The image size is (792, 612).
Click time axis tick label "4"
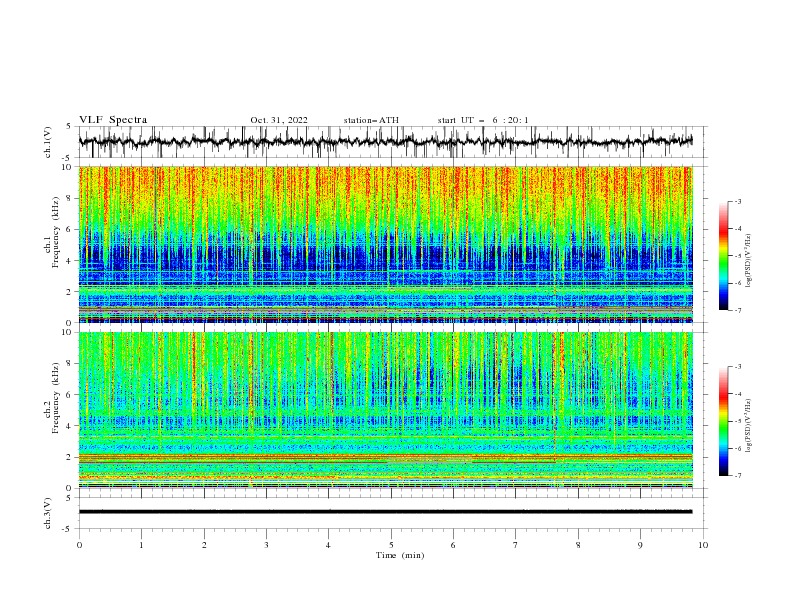[328, 545]
